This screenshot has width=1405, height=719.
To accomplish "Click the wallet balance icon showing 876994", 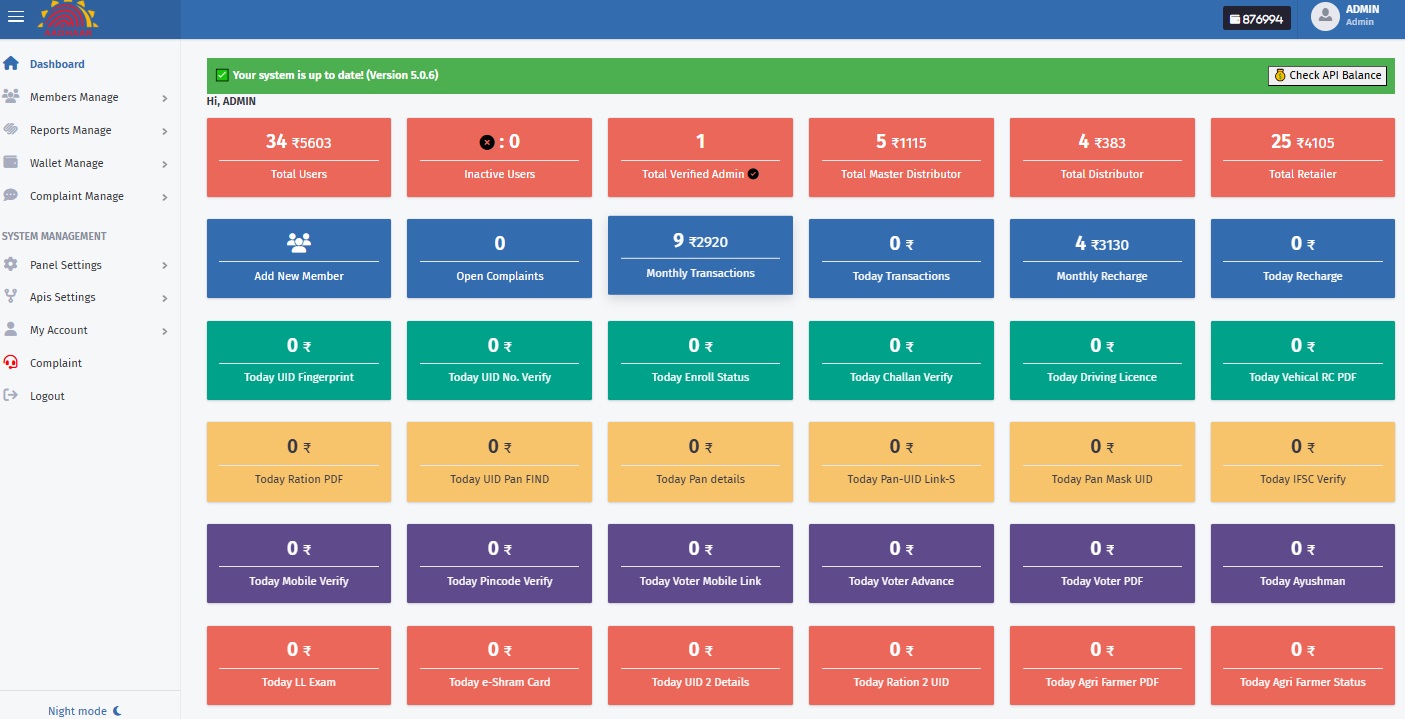I will (1233, 17).
